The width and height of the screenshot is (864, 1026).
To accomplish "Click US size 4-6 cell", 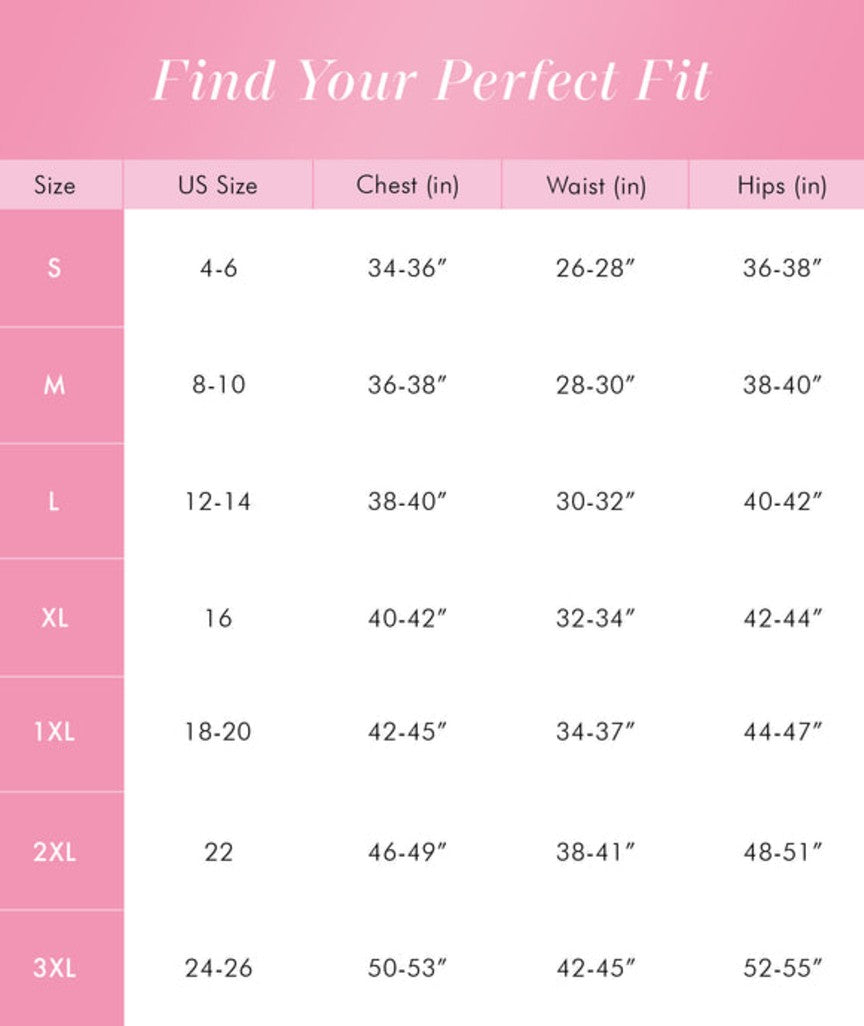I will click(x=218, y=268).
